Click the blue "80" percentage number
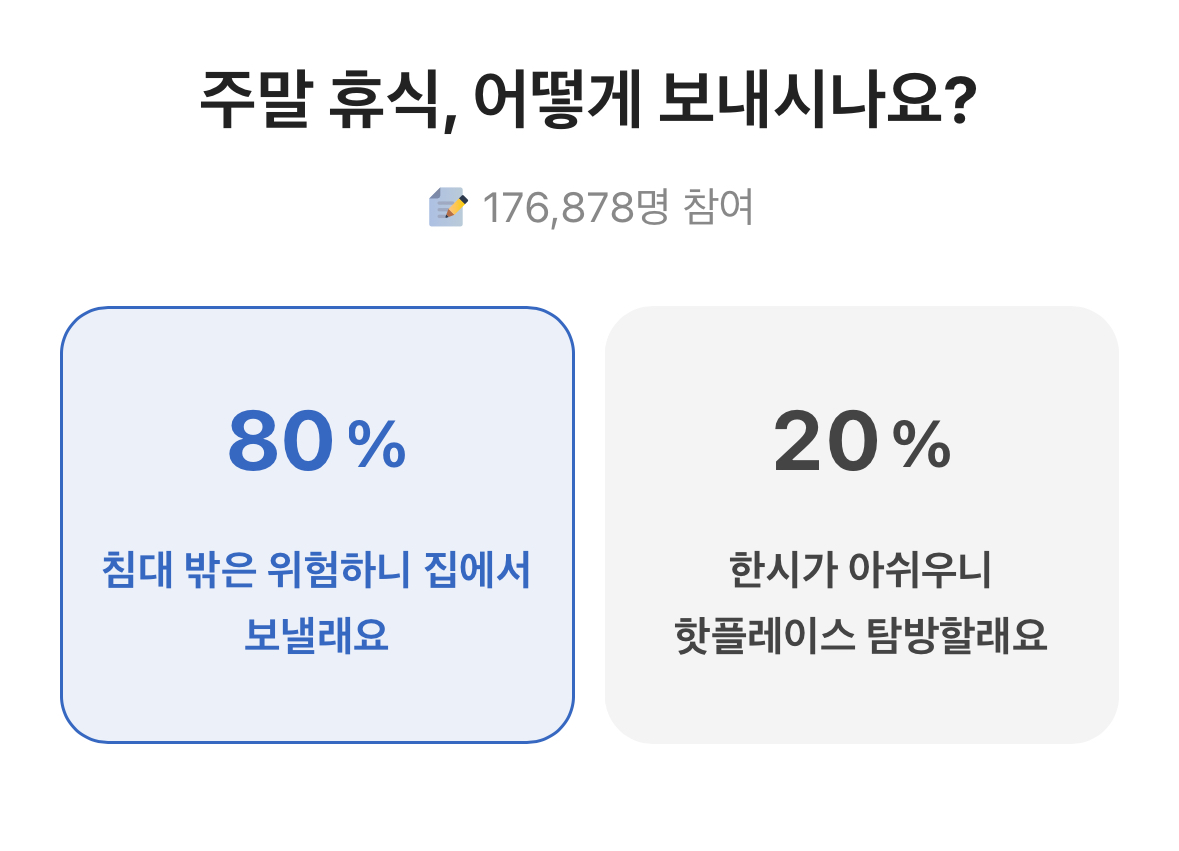Screen dimensions: 1179x851 point(280,442)
